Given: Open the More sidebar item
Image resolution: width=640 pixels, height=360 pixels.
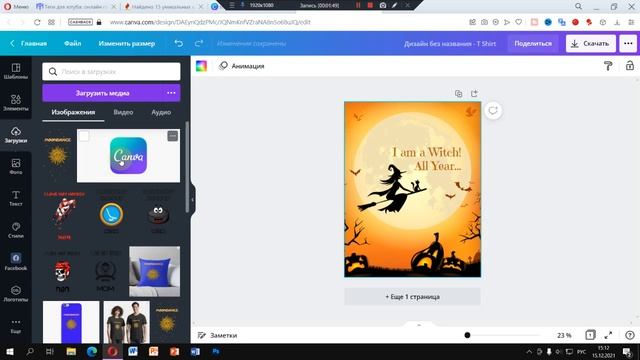Looking at the screenshot, I should [16, 326].
